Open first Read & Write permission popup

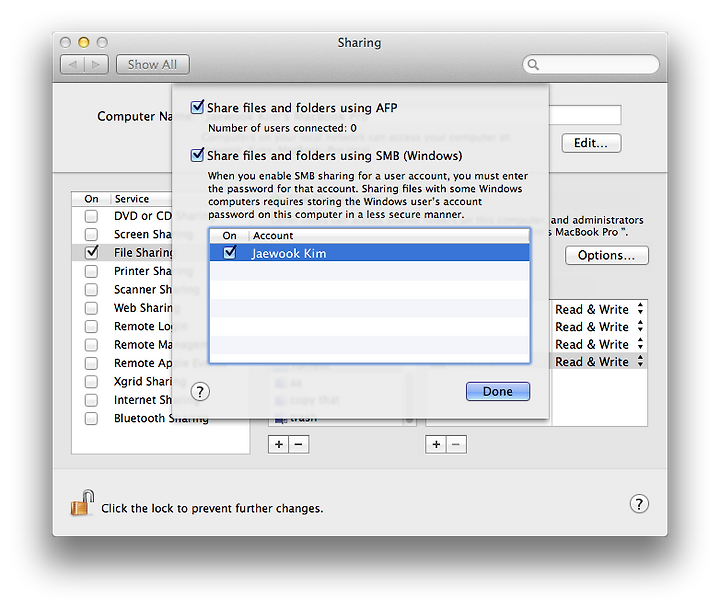[x=599, y=309]
